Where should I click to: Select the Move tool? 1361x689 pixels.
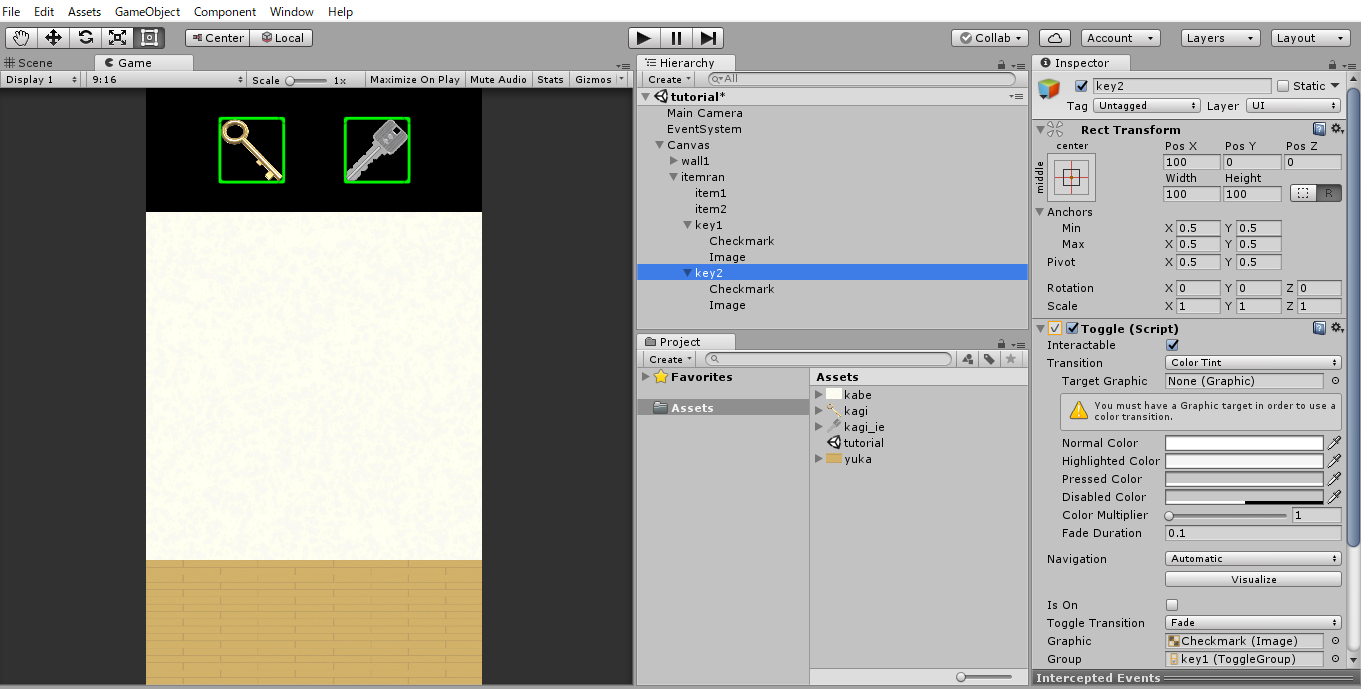[x=54, y=38]
